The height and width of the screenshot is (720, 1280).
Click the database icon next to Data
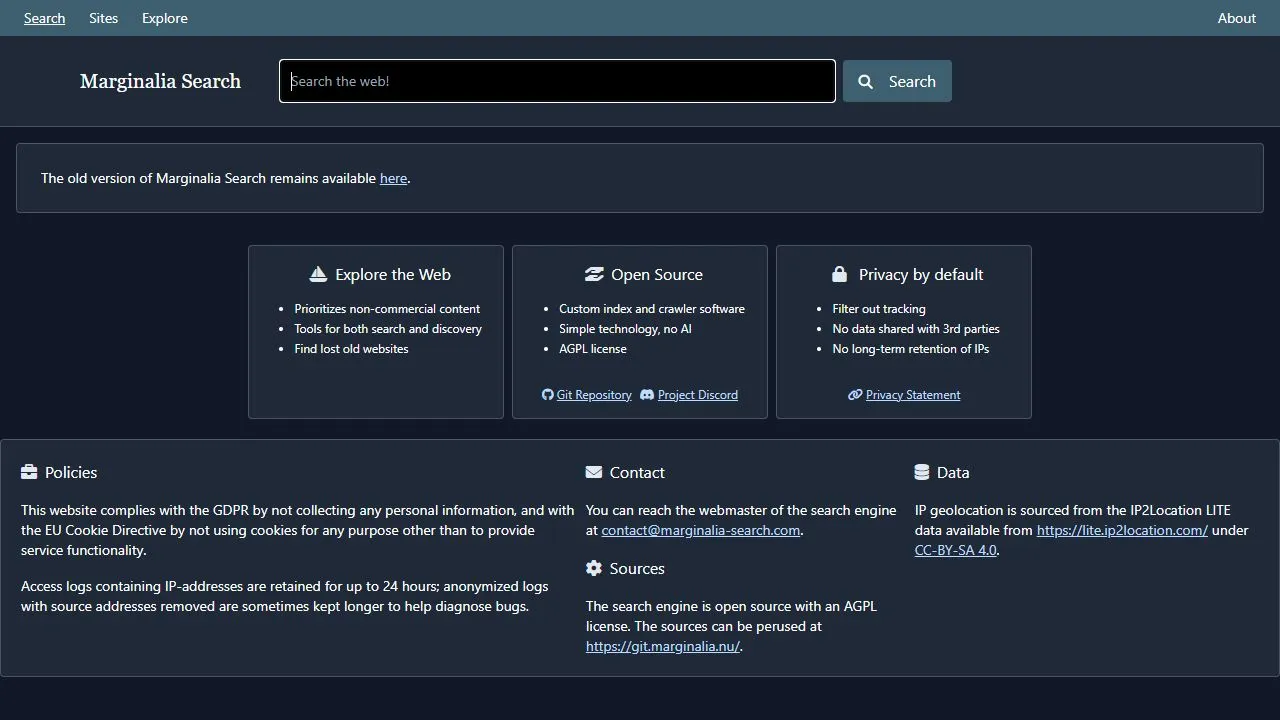pyautogui.click(x=922, y=472)
